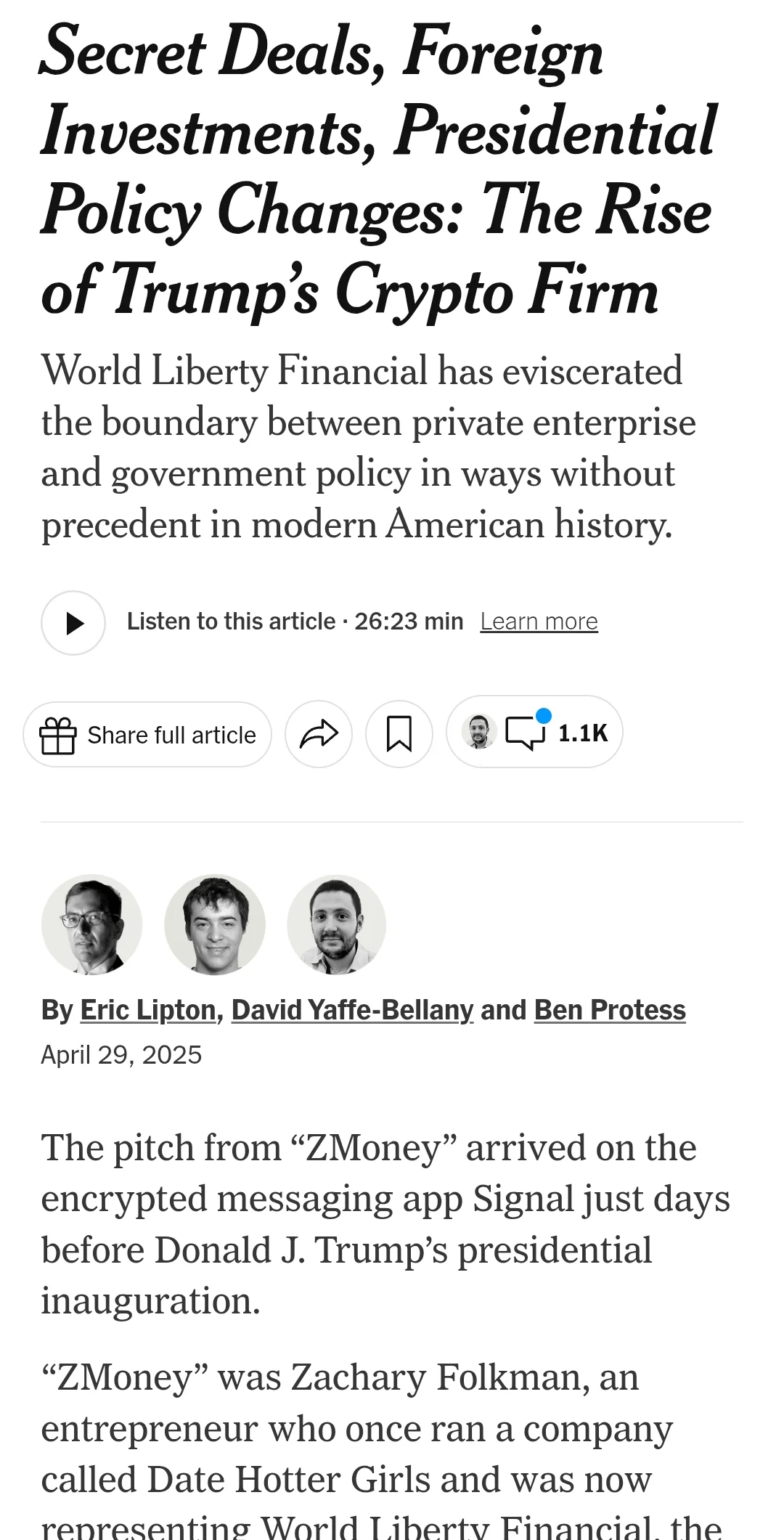784x1540 pixels.
Task: Bookmark this article with the save icon
Action: 399,734
